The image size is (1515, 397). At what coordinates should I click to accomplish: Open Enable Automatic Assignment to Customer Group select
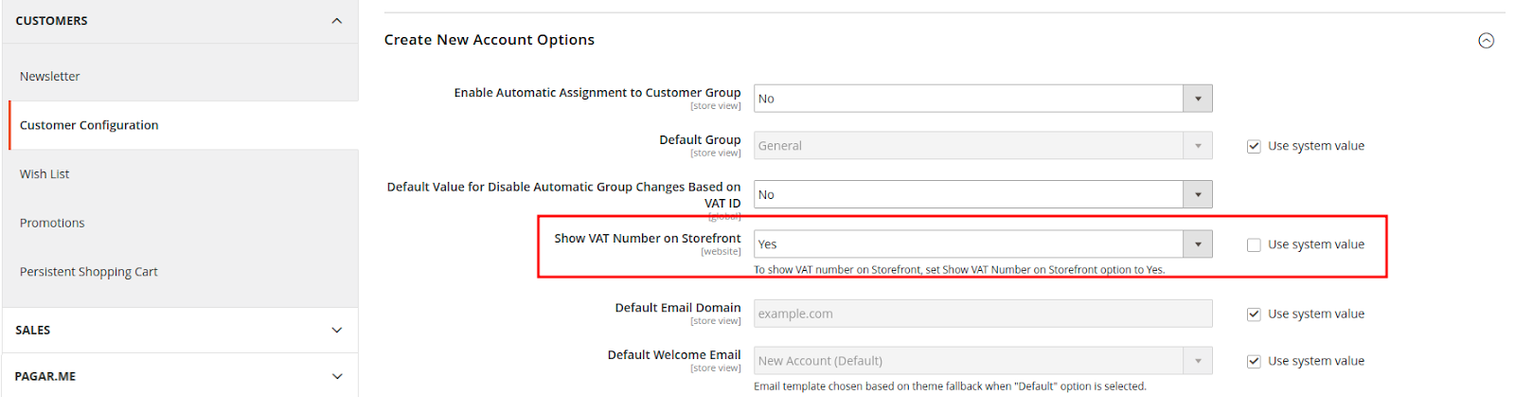pos(983,98)
